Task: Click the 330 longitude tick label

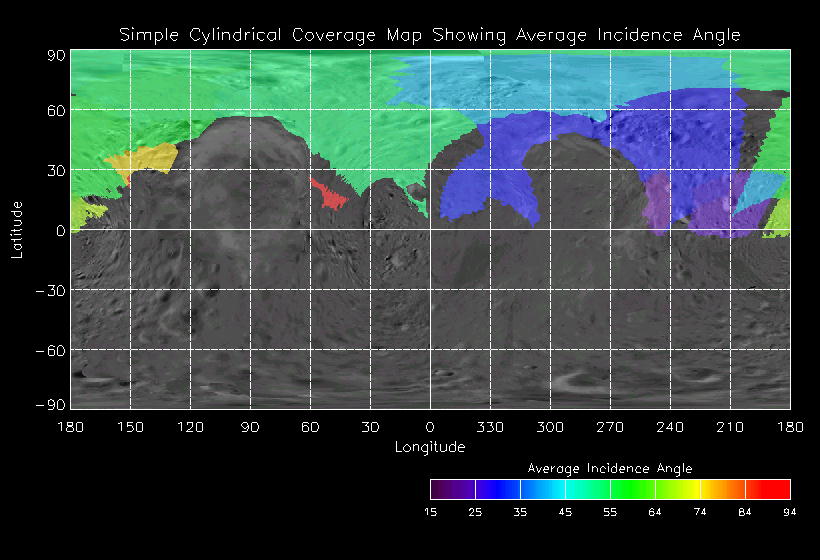Action: click(x=490, y=427)
